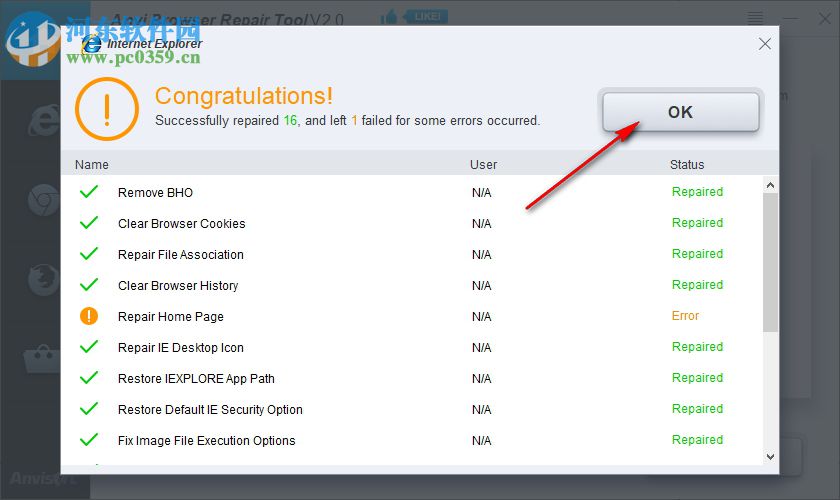Viewport: 840px width, 500px height.
Task: Open the main window hamburger menu
Action: [x=755, y=19]
